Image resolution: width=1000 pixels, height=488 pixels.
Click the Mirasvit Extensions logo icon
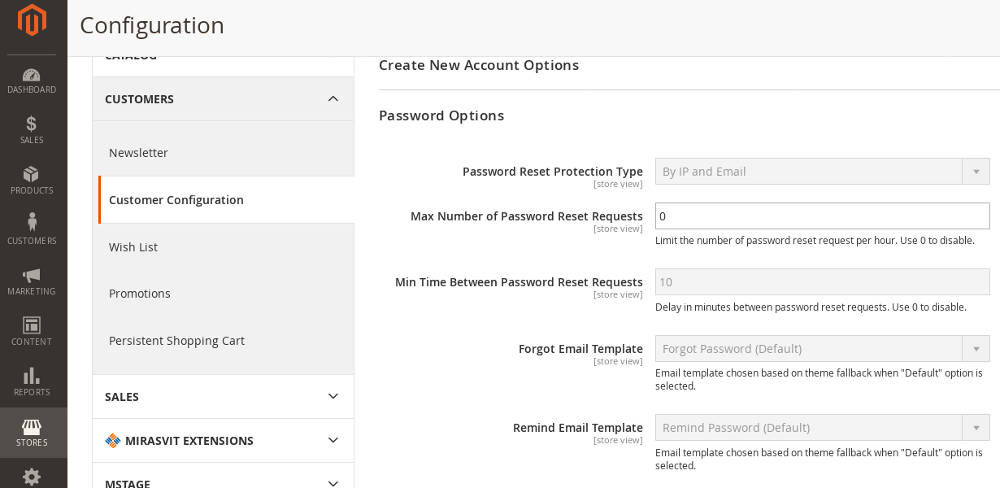[x=113, y=441]
